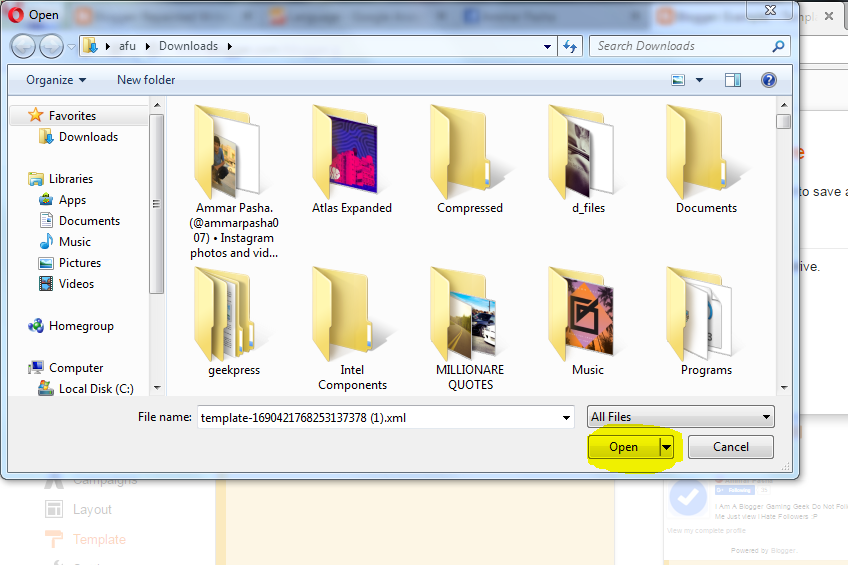Open the address bar history dropdown

[x=547, y=46]
